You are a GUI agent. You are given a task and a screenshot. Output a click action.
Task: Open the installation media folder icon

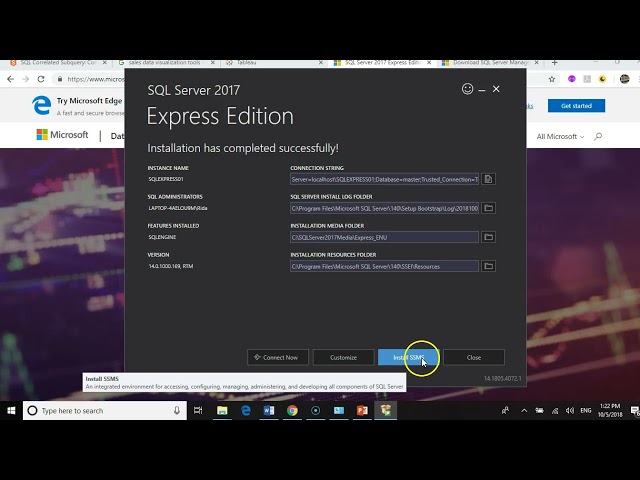tap(488, 237)
